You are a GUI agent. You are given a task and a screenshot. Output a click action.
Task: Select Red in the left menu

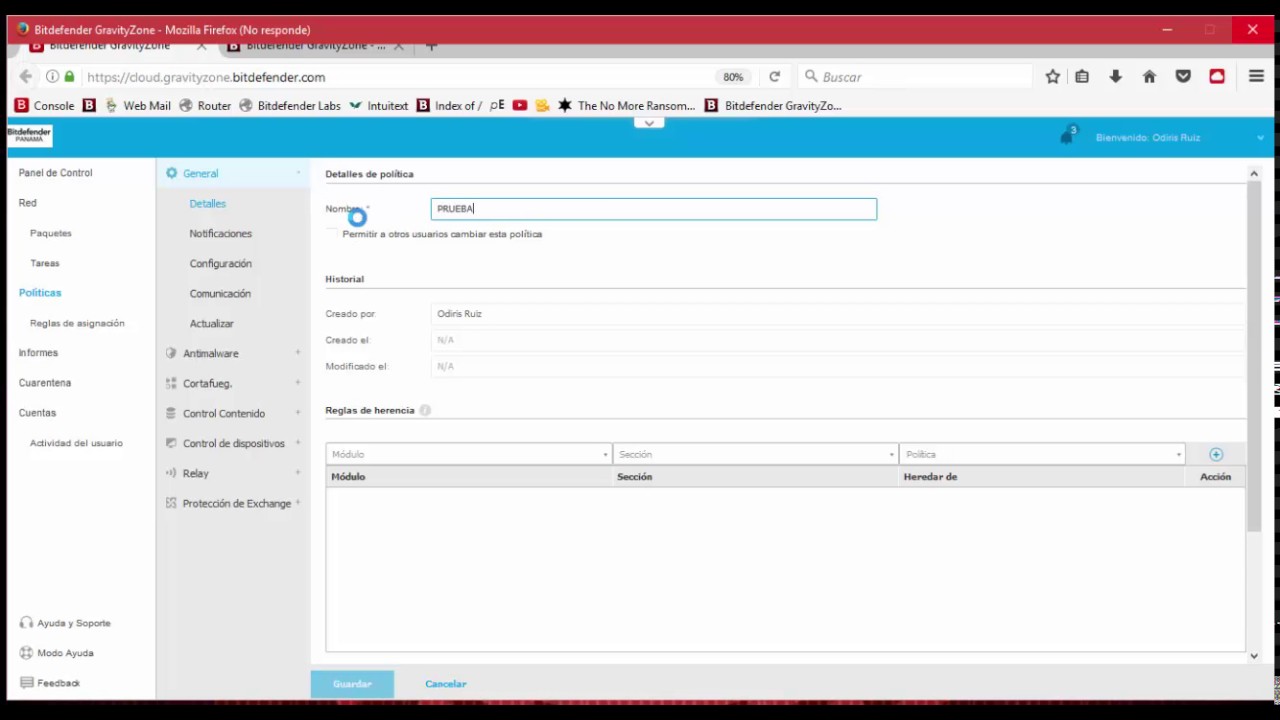(27, 203)
